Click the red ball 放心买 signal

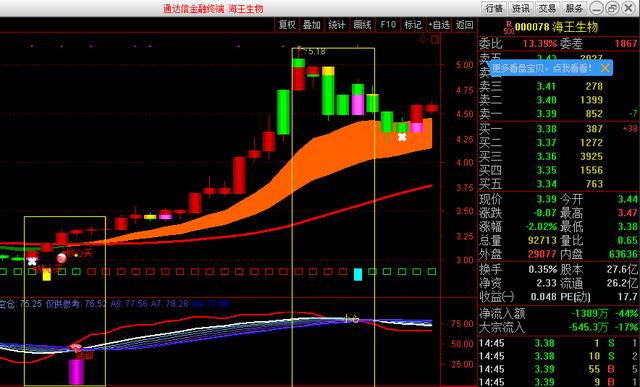tap(61, 258)
